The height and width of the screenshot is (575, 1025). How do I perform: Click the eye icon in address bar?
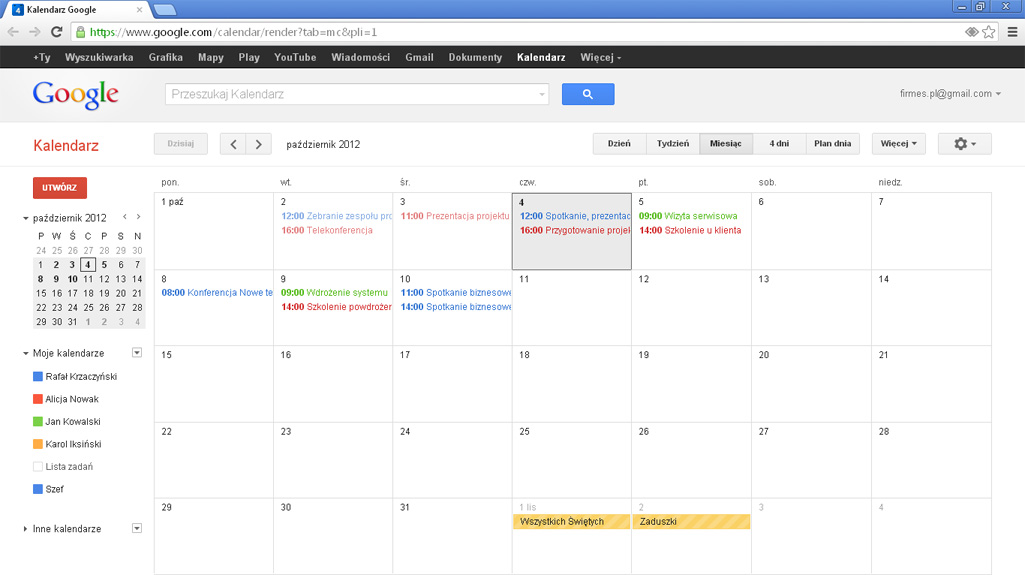click(x=971, y=31)
